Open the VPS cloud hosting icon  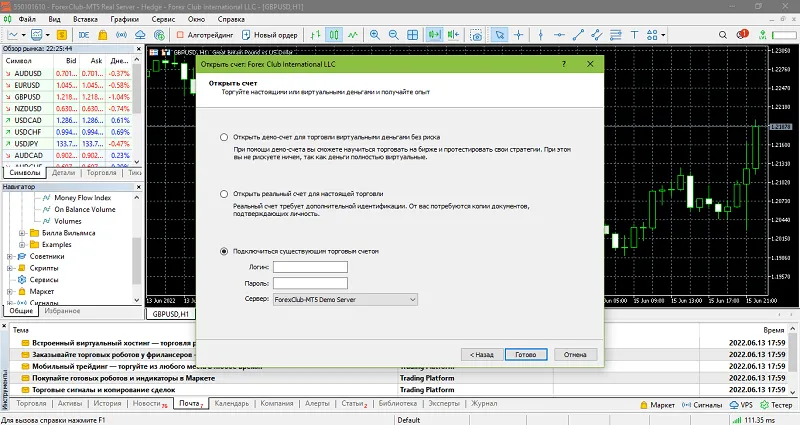coord(140,35)
